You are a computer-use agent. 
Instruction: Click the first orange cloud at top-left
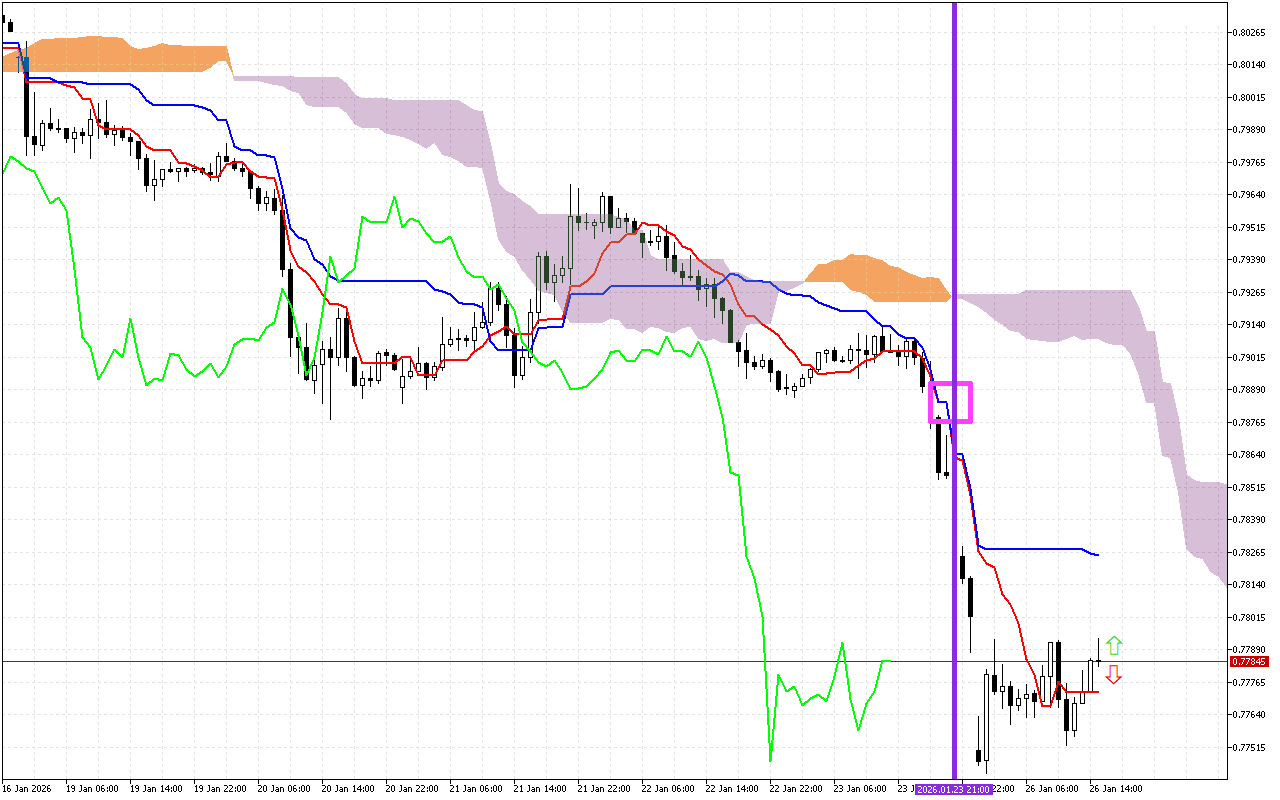(x=120, y=53)
